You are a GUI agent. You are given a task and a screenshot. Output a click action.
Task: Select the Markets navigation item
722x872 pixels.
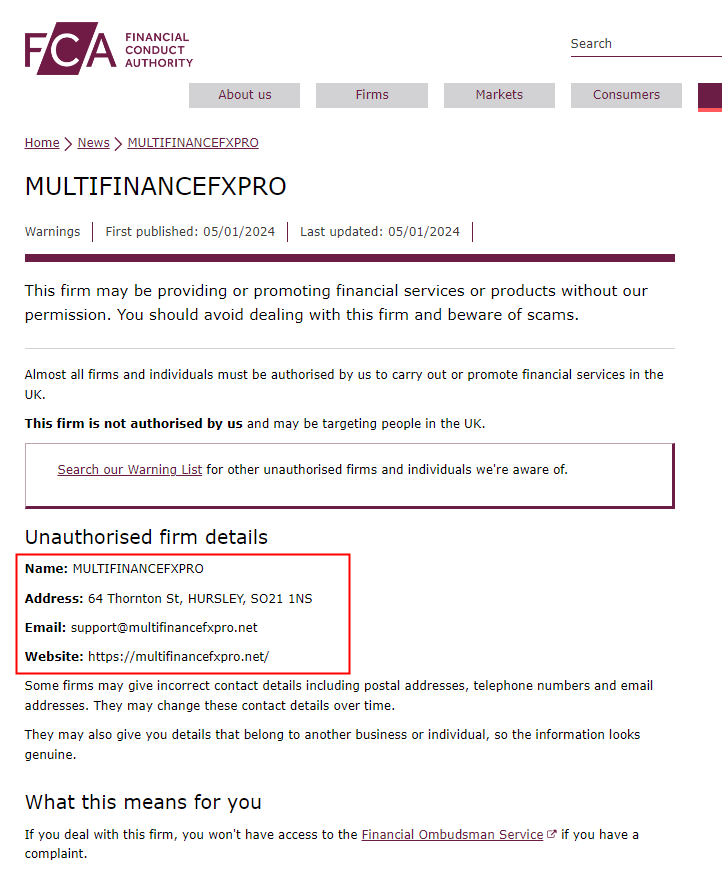[499, 95]
